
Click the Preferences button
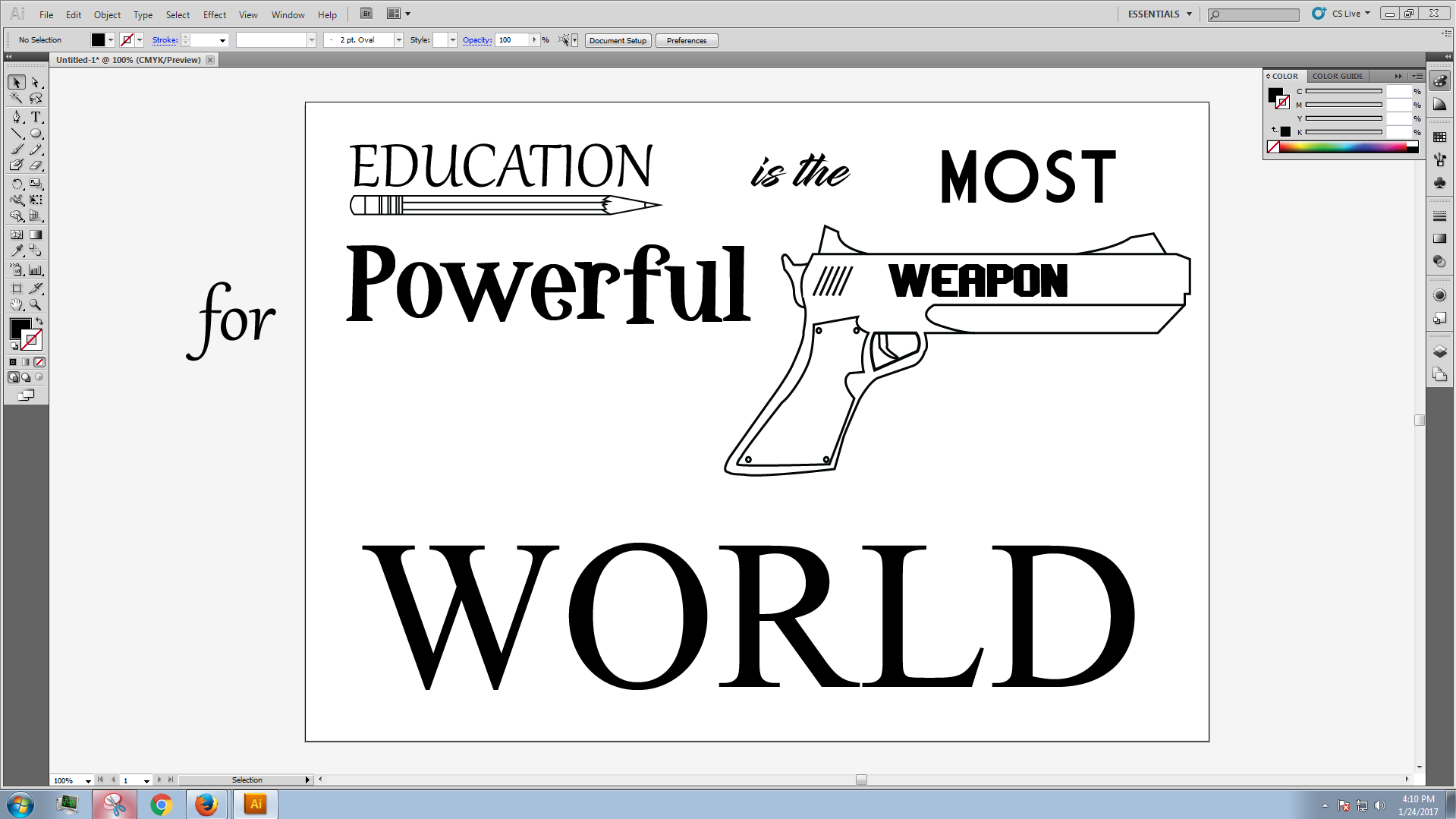pos(686,40)
